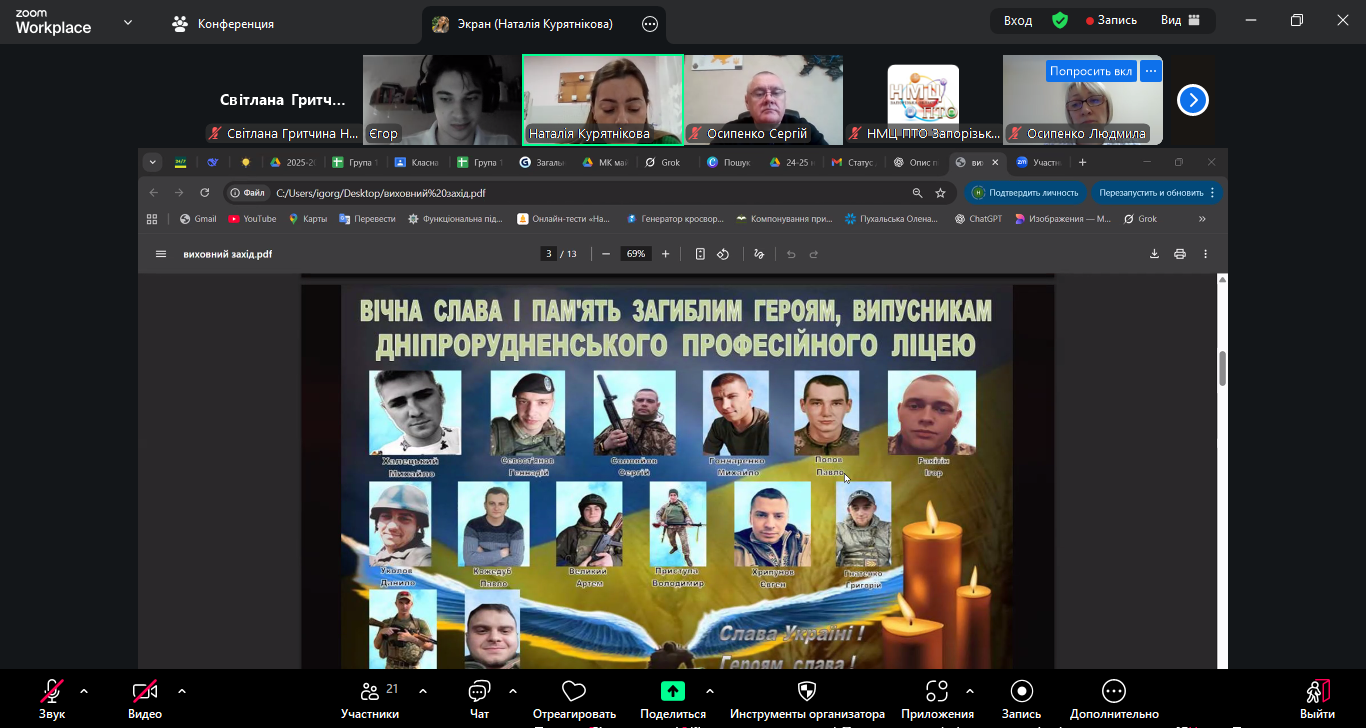
Task: Click Перезапустить и обновить browser button
Action: point(1157,193)
